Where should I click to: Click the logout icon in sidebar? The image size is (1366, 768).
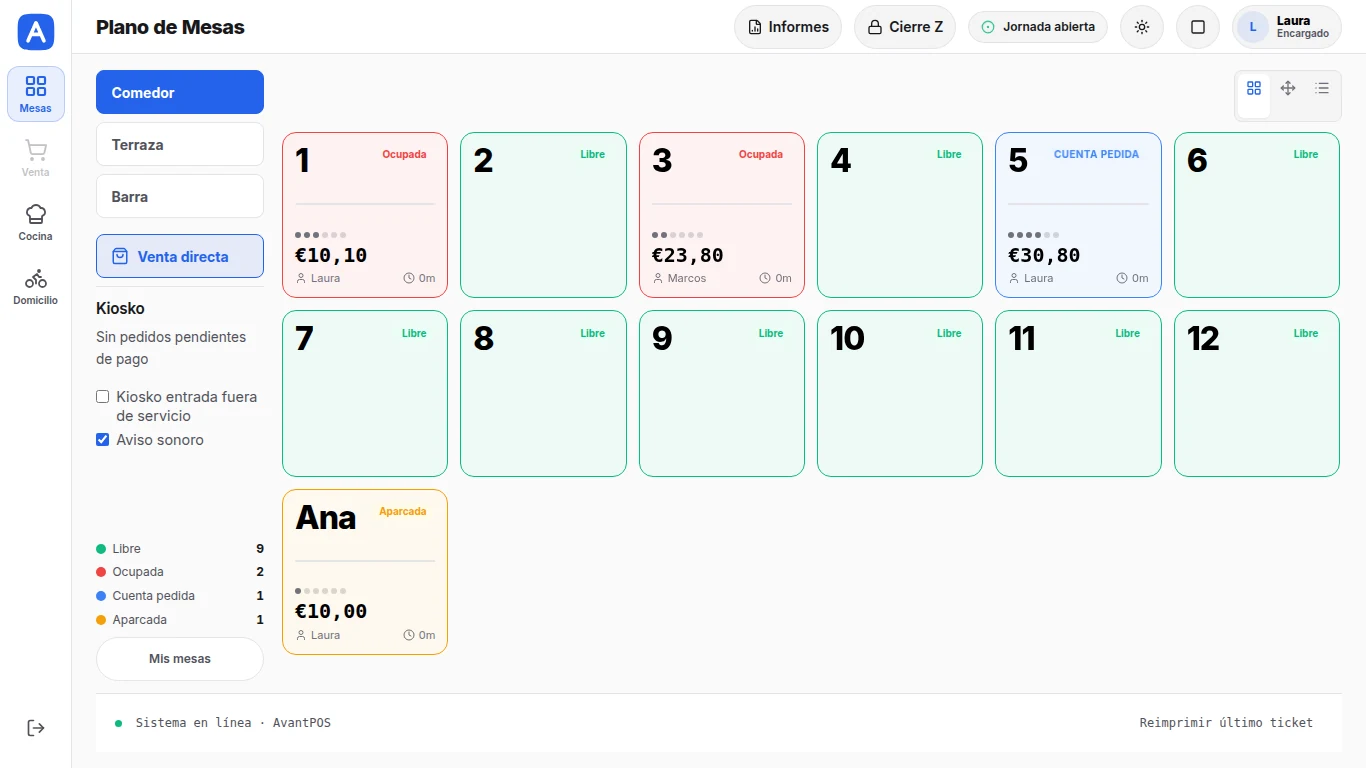[36, 728]
